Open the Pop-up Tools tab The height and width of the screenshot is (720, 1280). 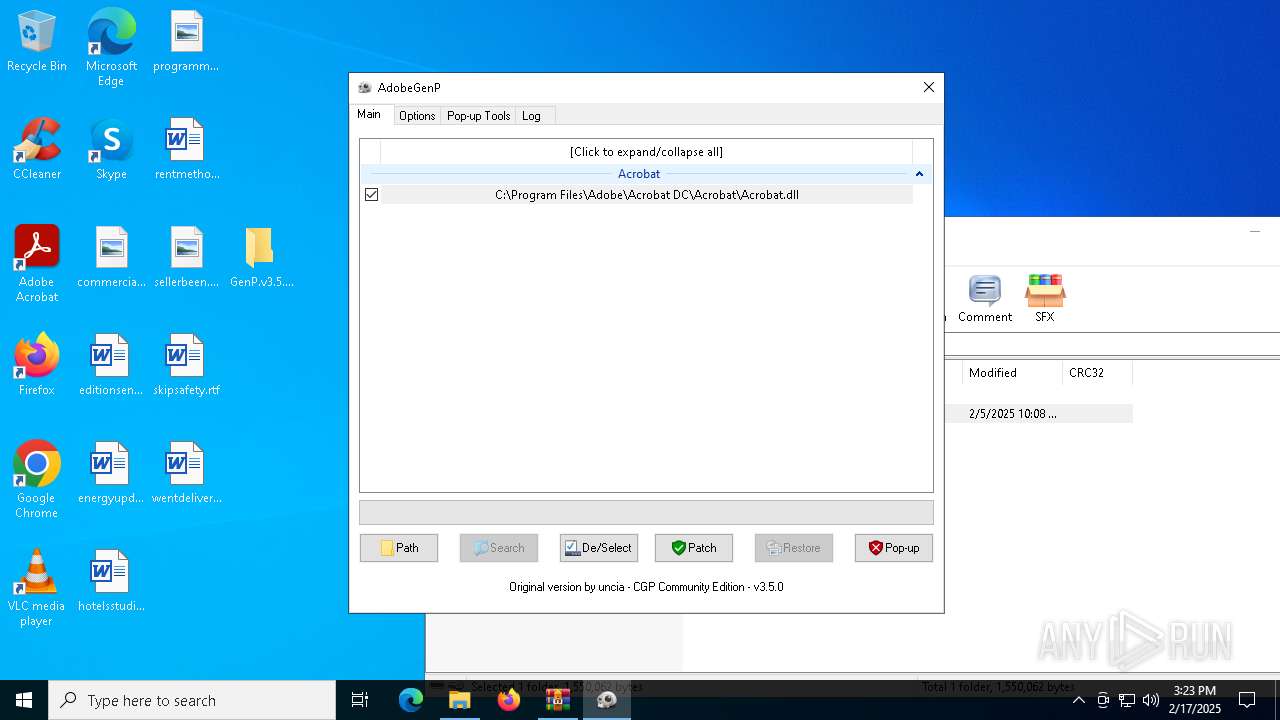pyautogui.click(x=479, y=116)
